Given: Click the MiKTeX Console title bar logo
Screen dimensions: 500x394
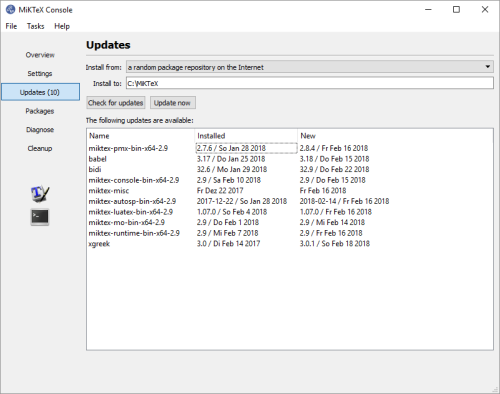Looking at the screenshot, I should (10, 10).
